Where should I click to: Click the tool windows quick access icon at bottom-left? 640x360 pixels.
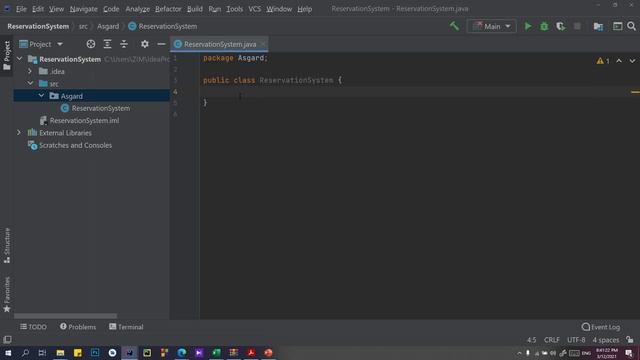(7, 340)
